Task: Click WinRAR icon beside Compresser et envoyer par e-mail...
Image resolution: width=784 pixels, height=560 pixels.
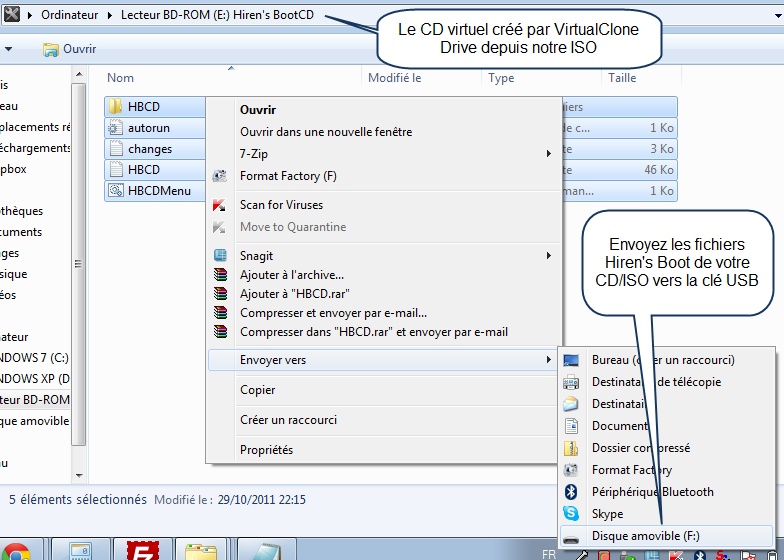Action: [220, 312]
